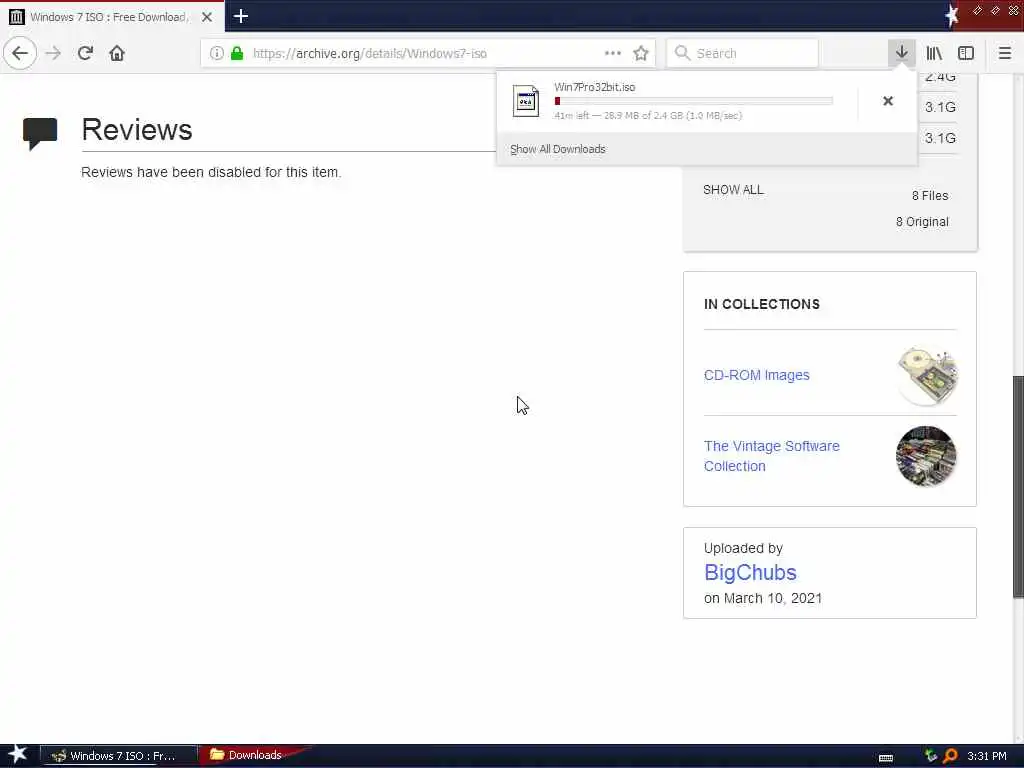Click the Reviews speech bubble icon
This screenshot has width=1024, height=768.
pos(40,133)
